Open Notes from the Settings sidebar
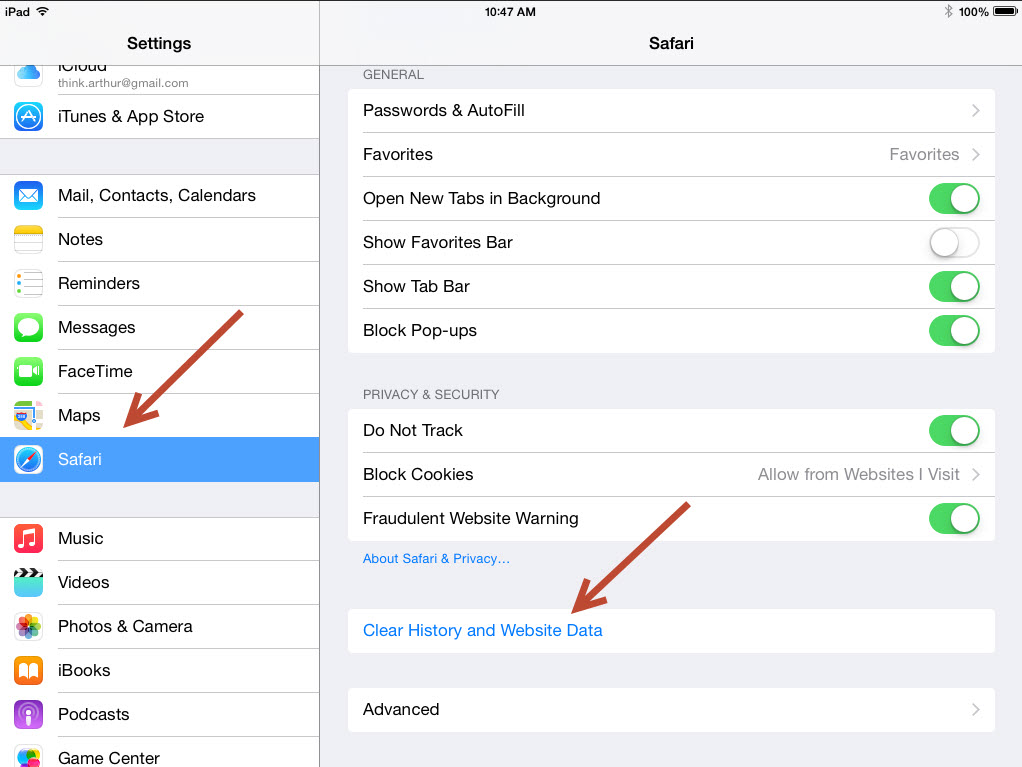Image resolution: width=1022 pixels, height=767 pixels. pos(80,239)
